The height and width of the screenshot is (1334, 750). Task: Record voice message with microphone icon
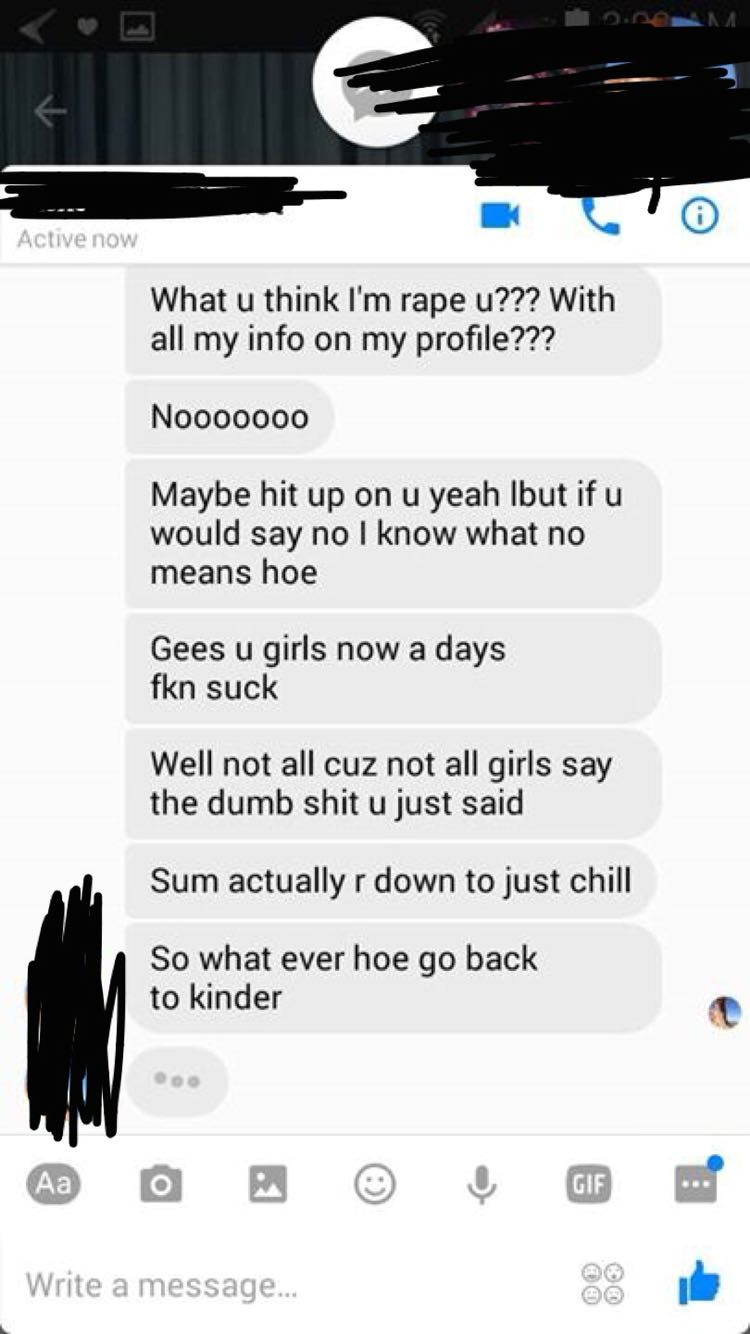coord(481,1185)
